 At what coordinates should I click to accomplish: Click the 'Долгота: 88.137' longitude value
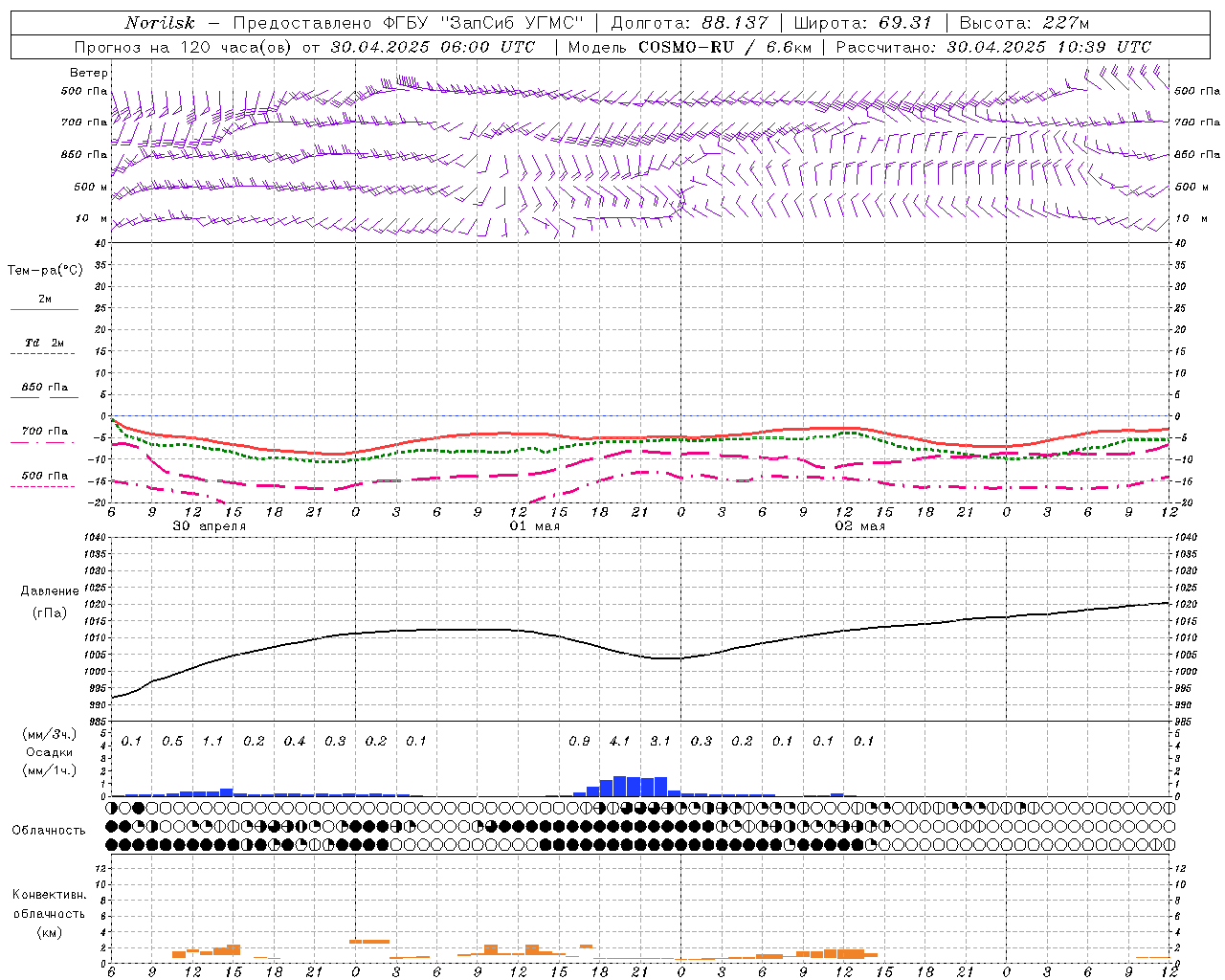[689, 23]
